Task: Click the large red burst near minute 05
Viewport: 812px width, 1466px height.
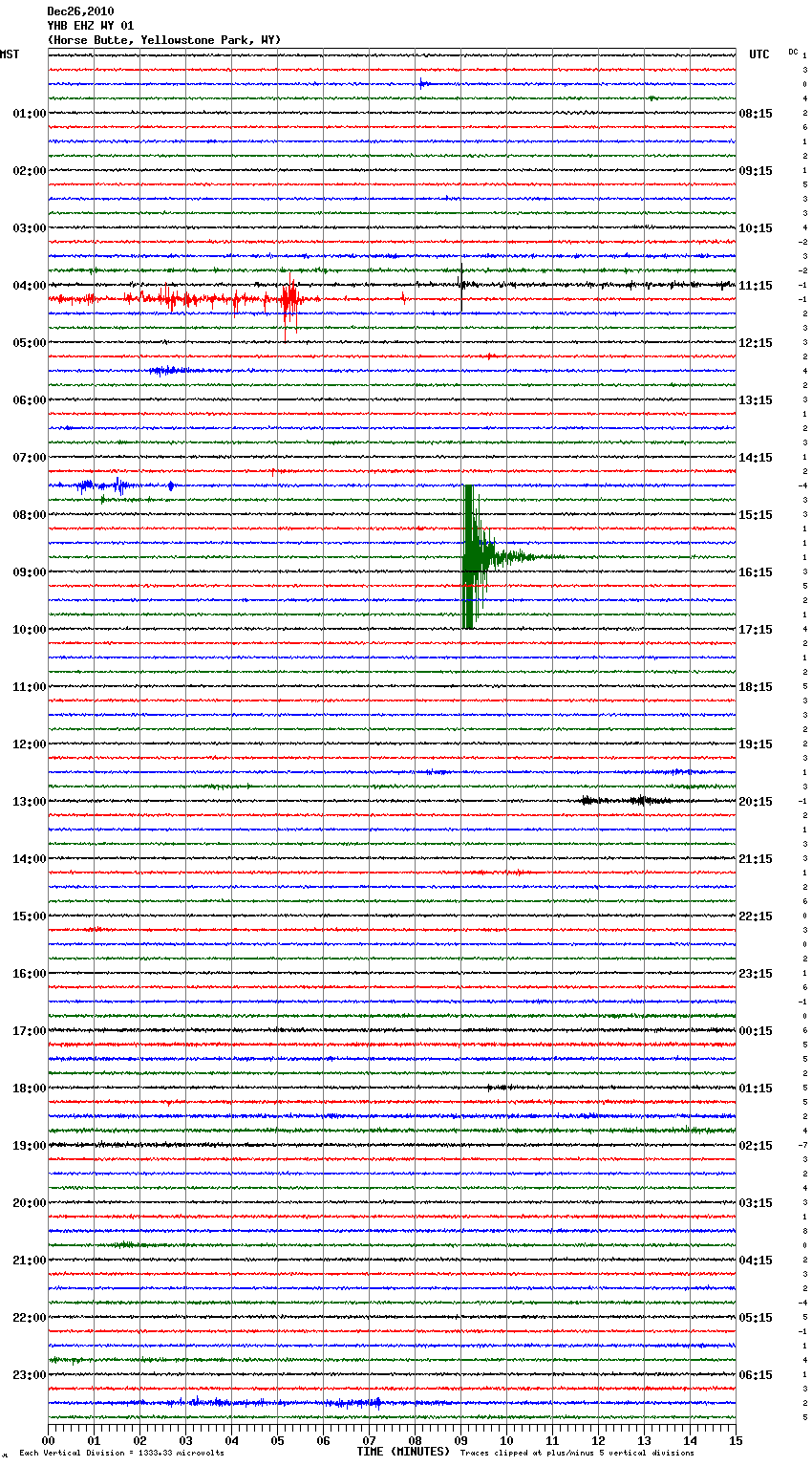Action: (289, 302)
